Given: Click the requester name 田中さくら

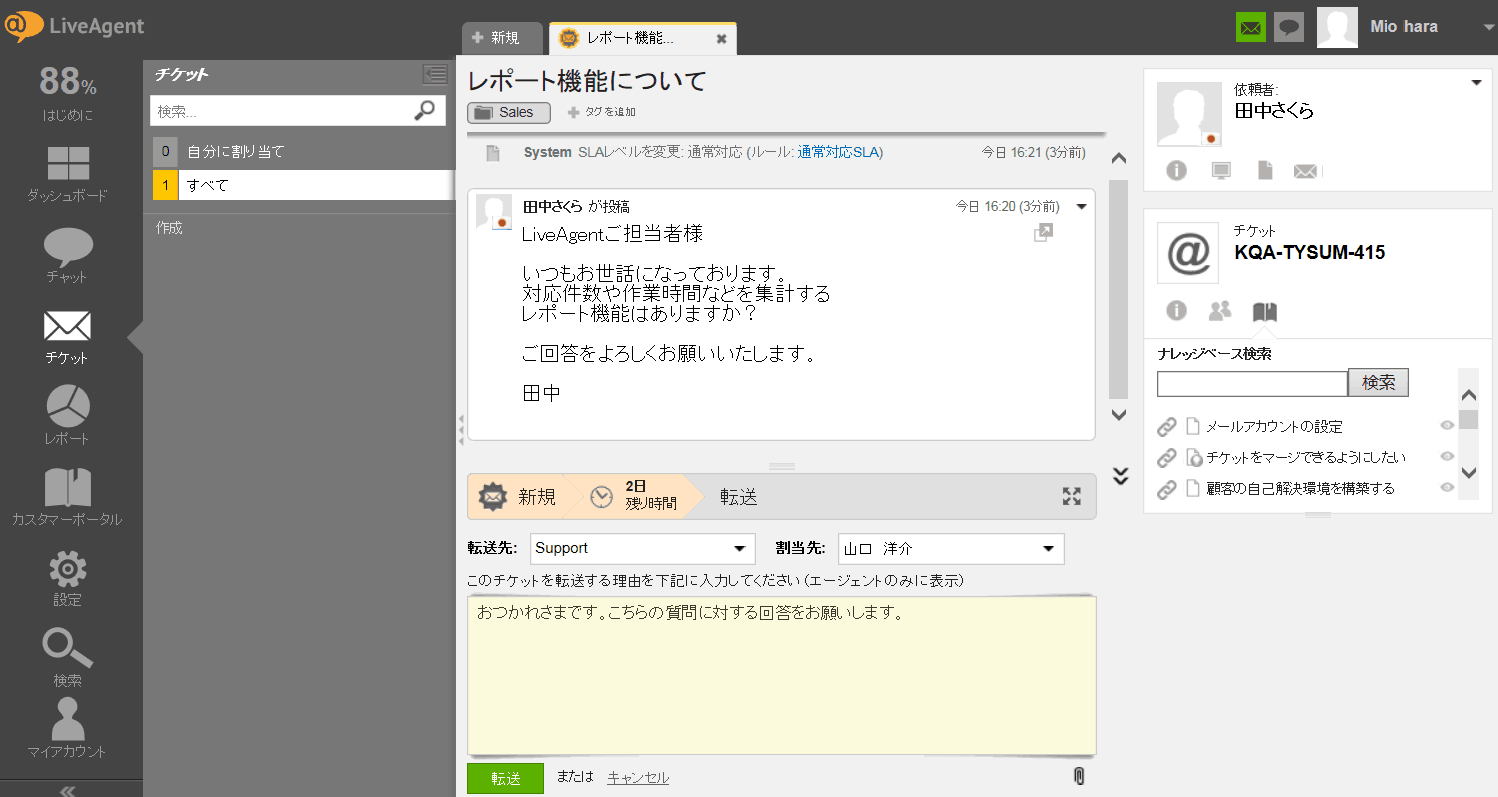Looking at the screenshot, I should (x=1274, y=110).
